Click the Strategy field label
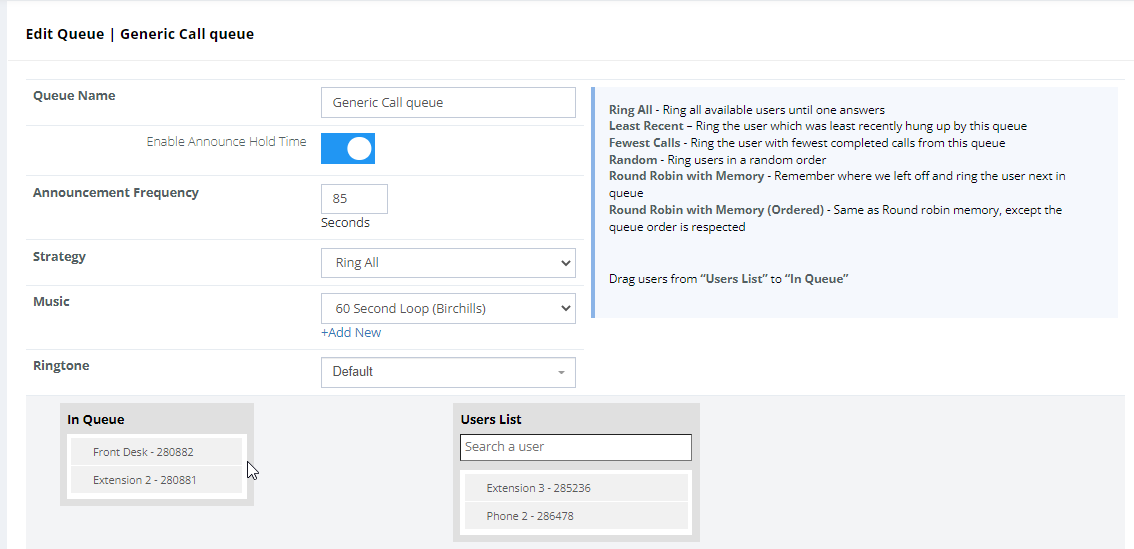Viewport: 1134px width, 549px height. [x=59, y=257]
